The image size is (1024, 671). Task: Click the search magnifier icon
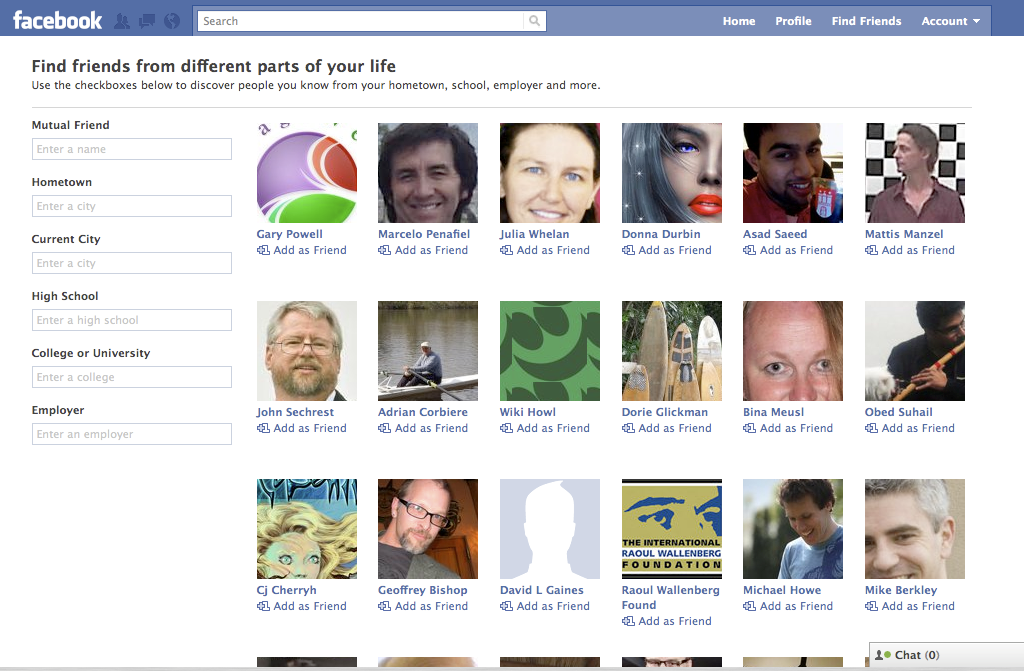(535, 20)
